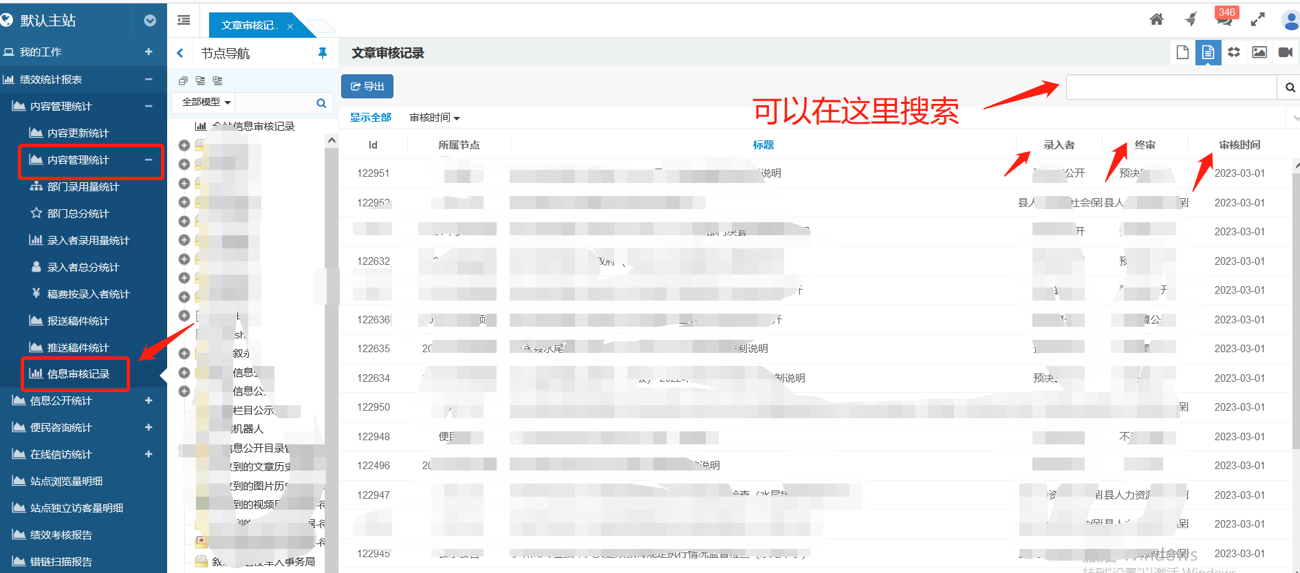Open the 全部模型 dropdown
The height and width of the screenshot is (573, 1300).
point(207,103)
